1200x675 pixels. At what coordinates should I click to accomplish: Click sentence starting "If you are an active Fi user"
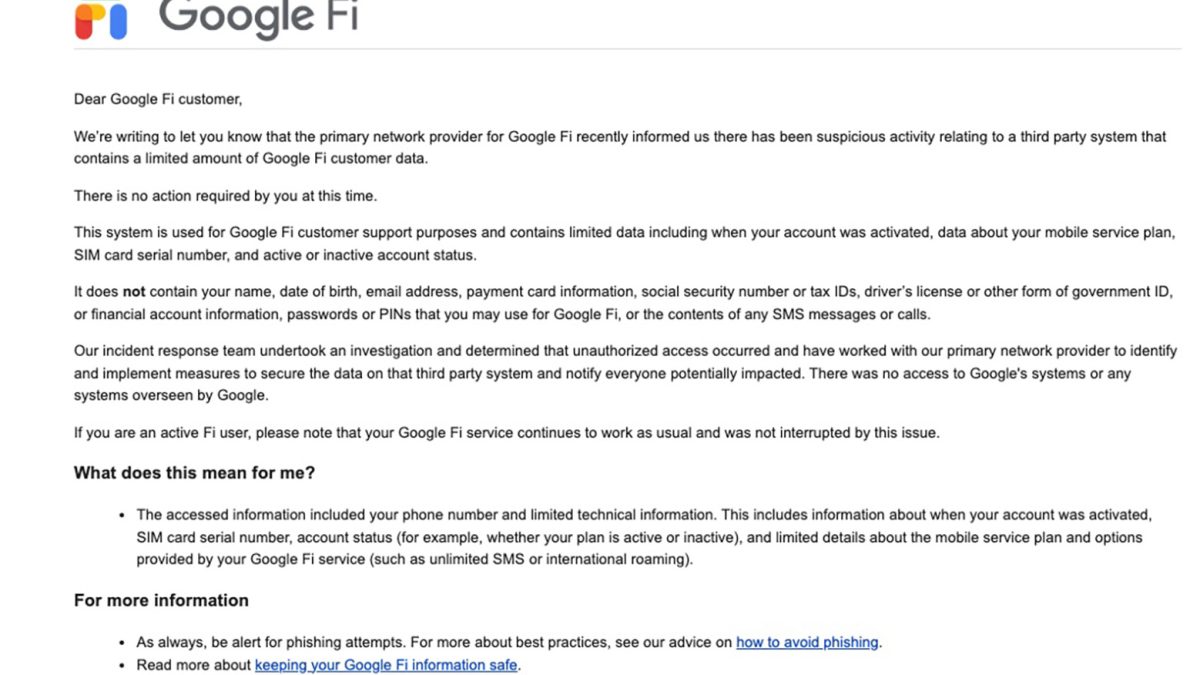click(x=507, y=433)
